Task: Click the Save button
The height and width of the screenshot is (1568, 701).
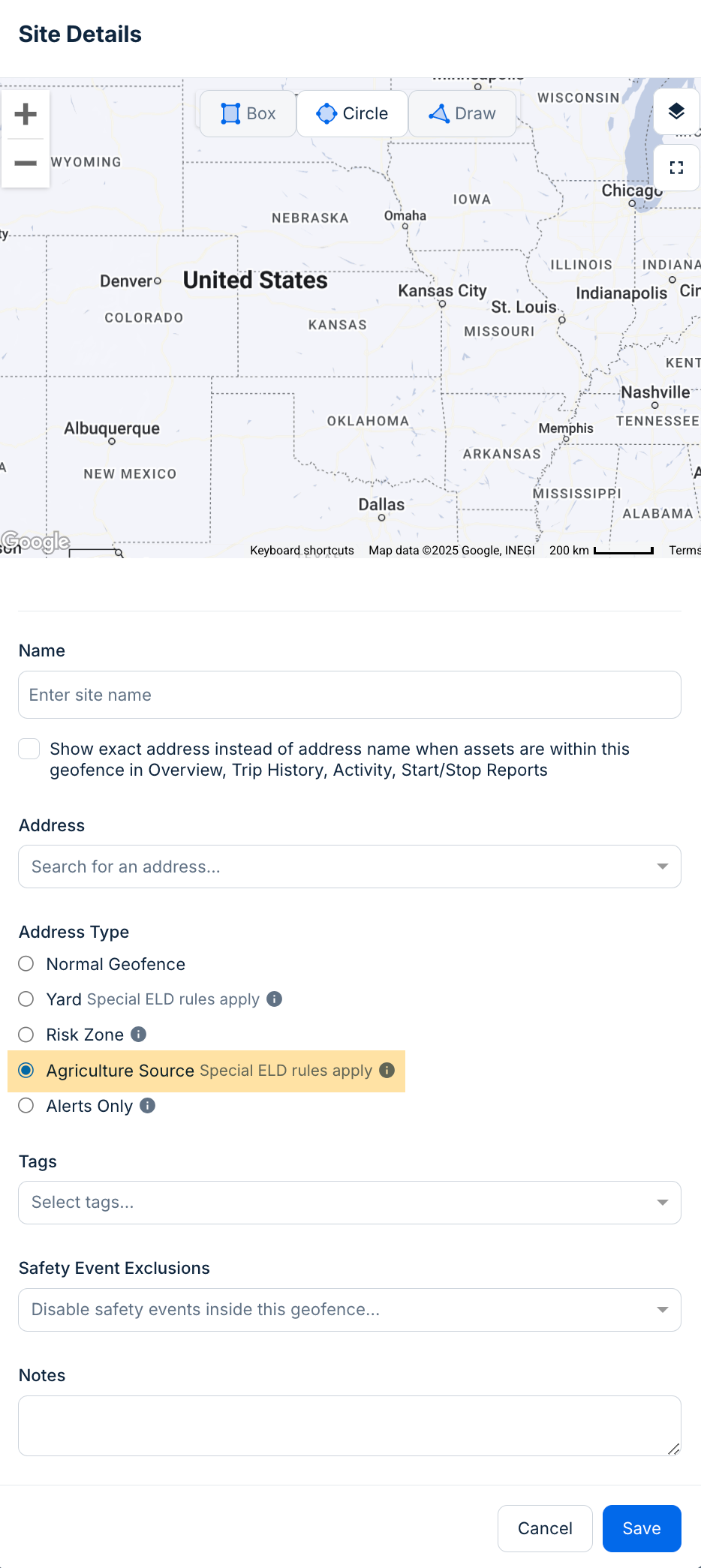Action: click(641, 1528)
